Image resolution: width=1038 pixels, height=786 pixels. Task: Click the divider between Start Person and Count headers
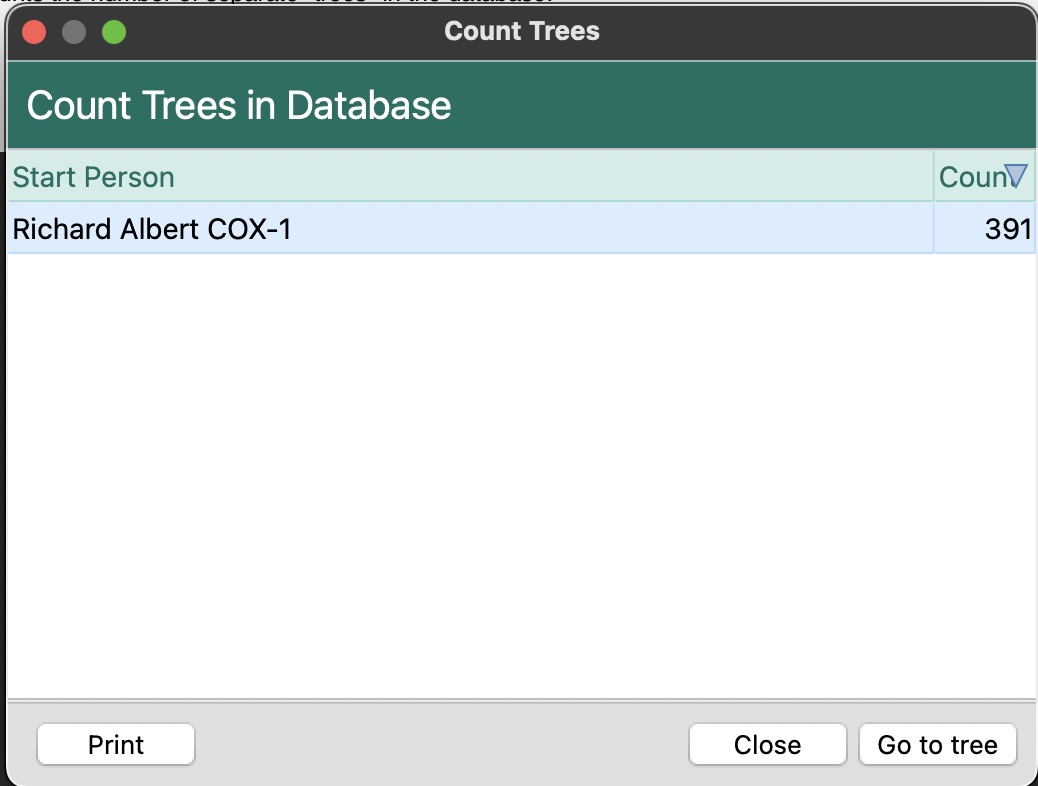[x=934, y=177]
